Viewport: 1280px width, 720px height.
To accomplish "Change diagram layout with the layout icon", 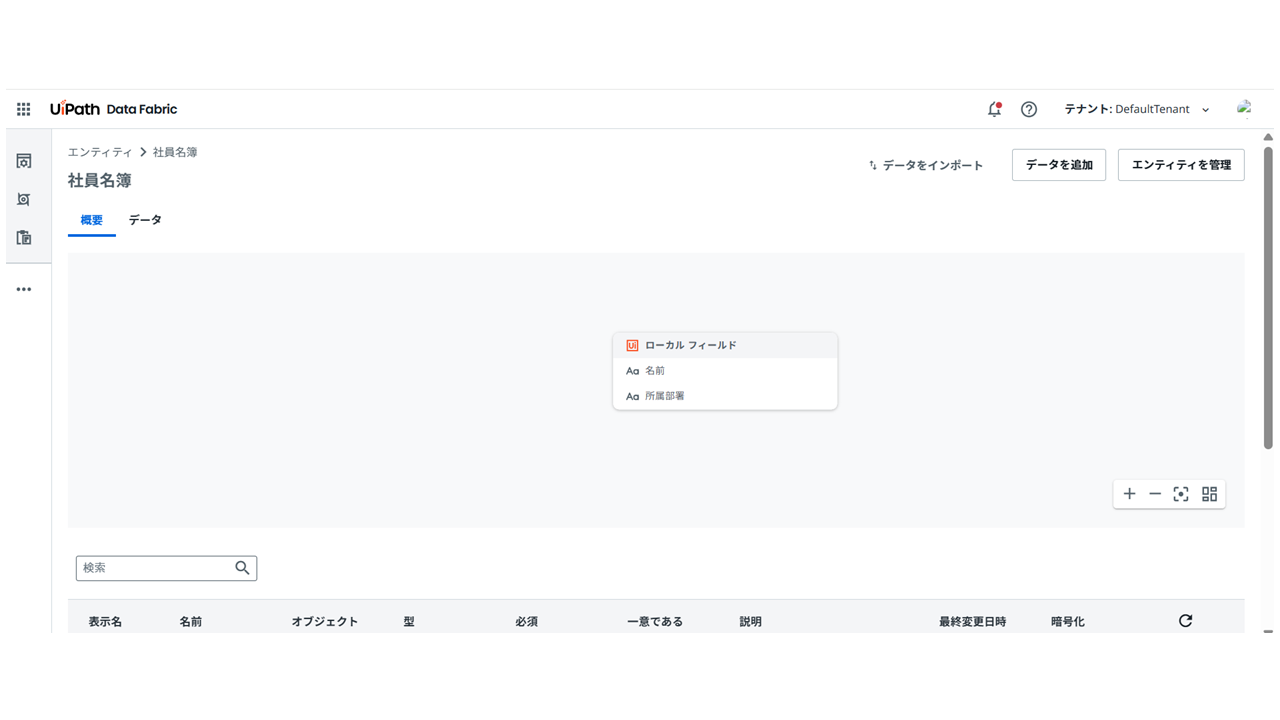I will [1208, 493].
